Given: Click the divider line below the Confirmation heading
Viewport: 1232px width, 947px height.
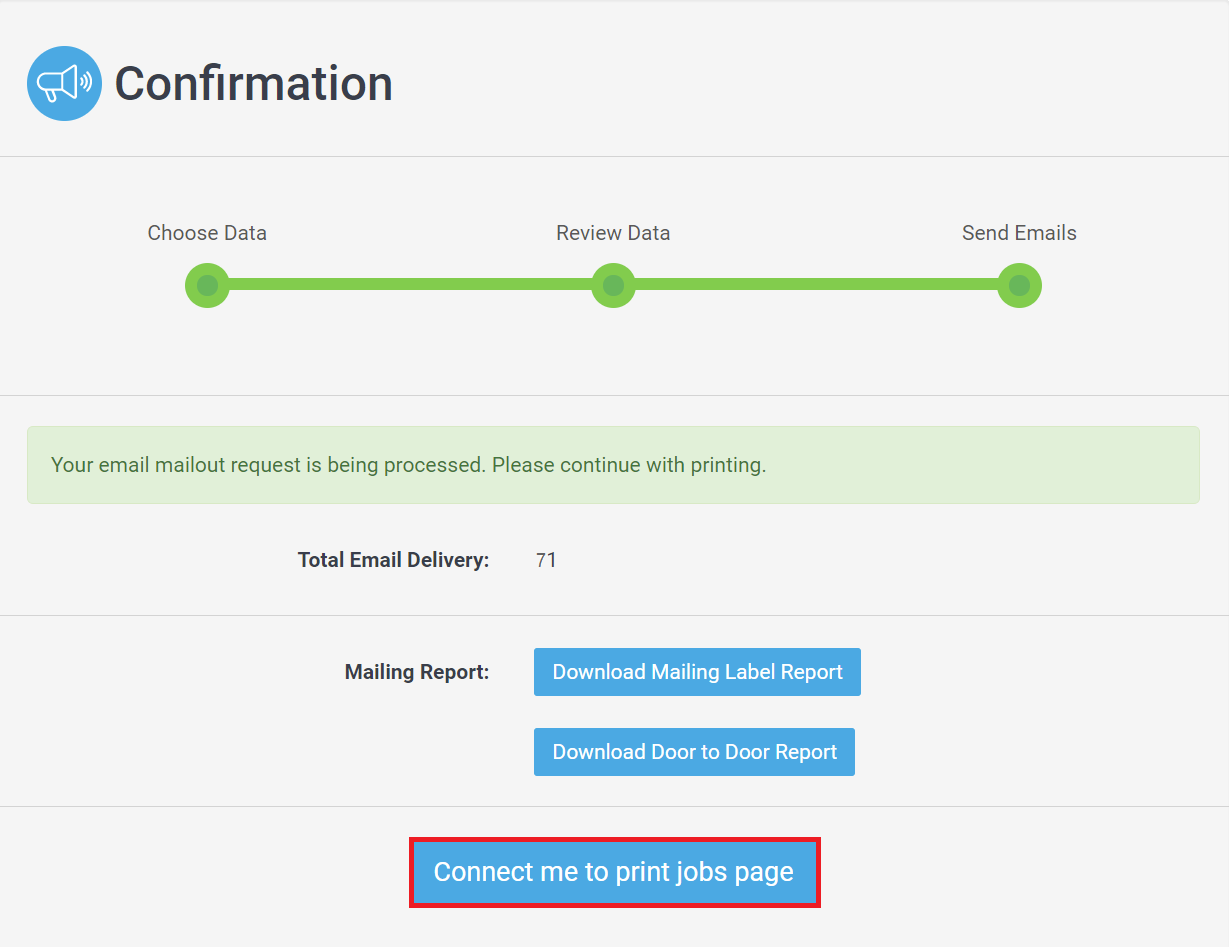Looking at the screenshot, I should coord(614,157).
